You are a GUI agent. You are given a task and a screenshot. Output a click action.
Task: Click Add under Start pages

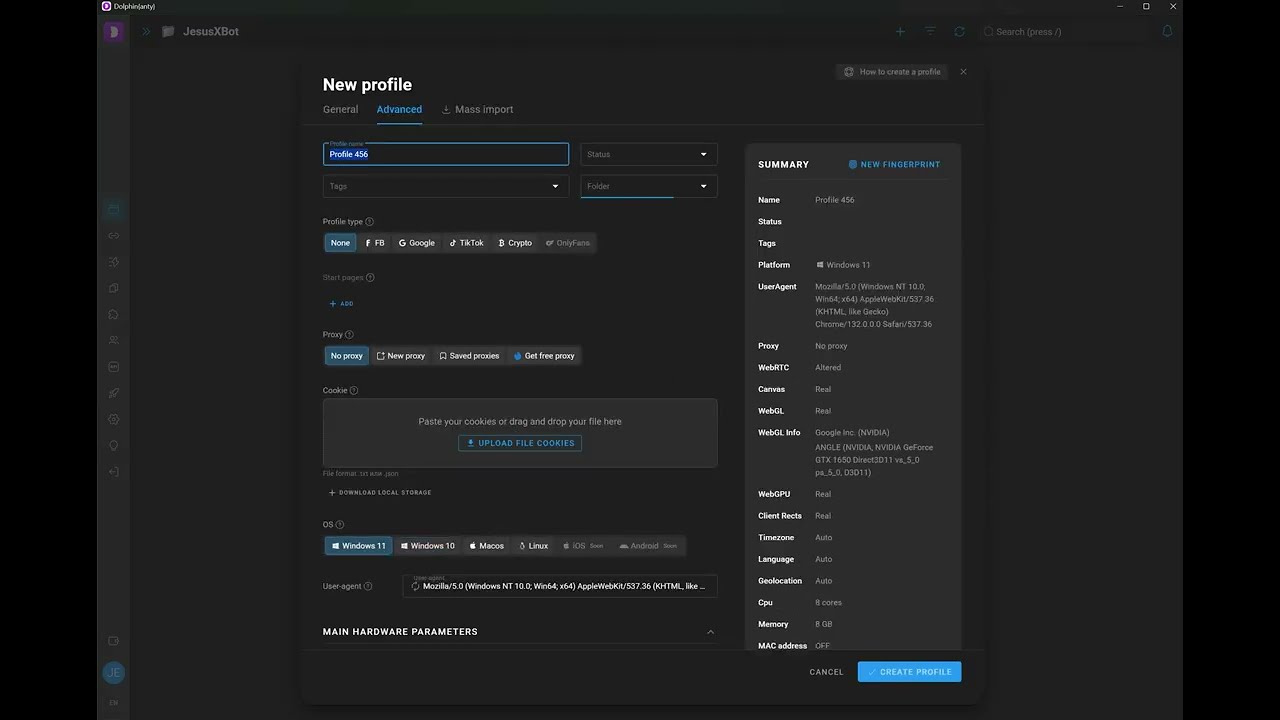[x=341, y=304]
